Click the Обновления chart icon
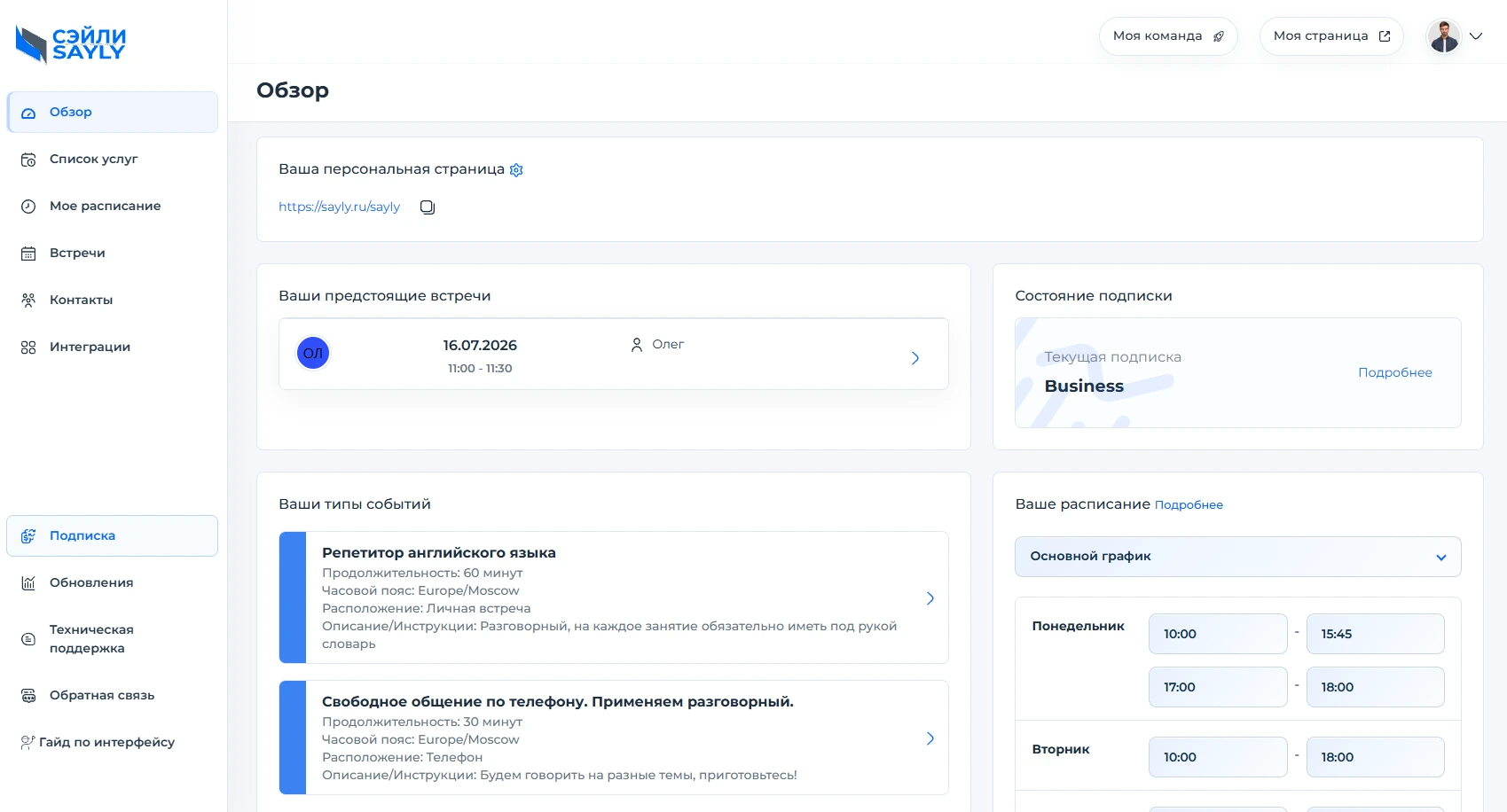 pos(28,583)
